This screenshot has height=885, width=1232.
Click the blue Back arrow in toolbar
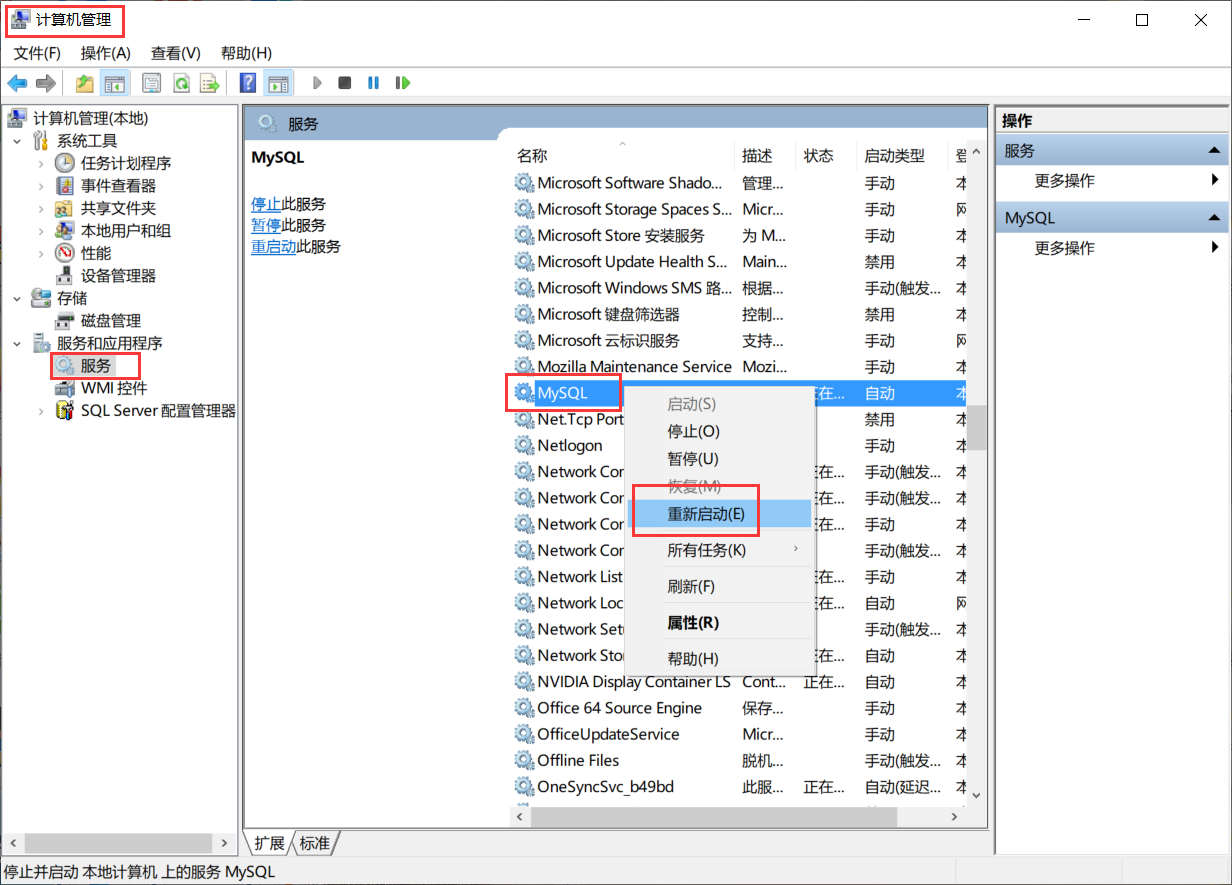(x=17, y=83)
